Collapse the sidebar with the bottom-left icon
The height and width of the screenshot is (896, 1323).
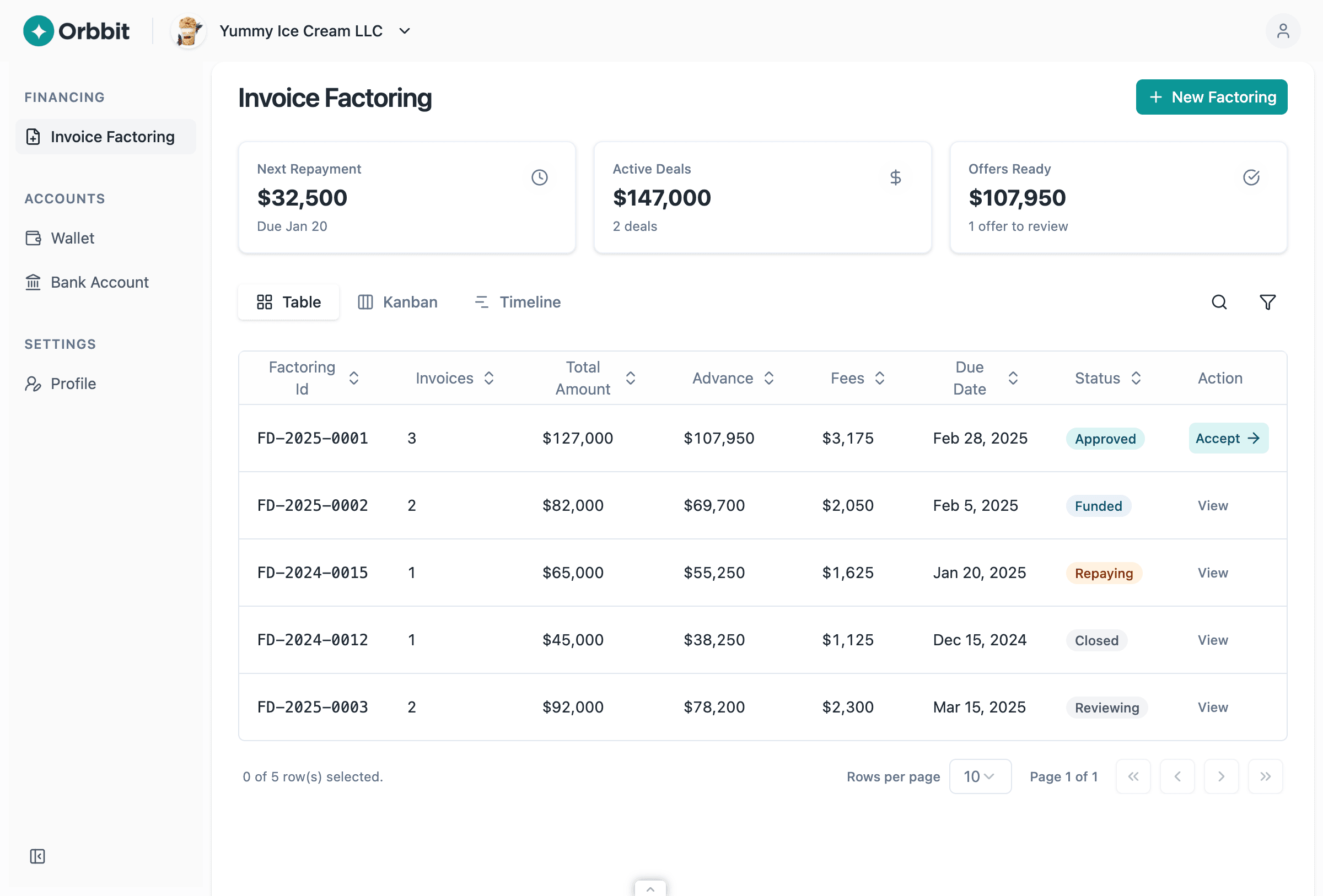37,856
